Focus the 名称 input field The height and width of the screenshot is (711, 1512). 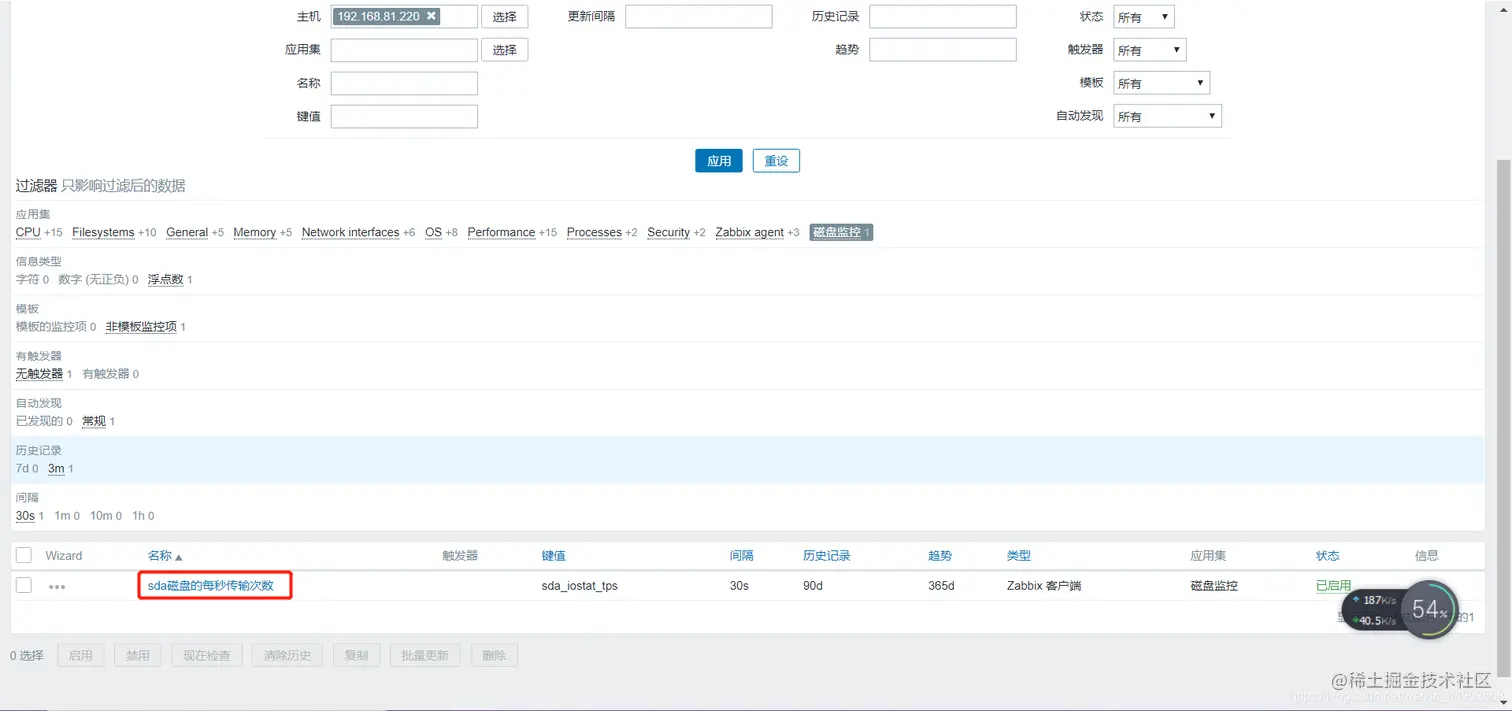point(404,83)
